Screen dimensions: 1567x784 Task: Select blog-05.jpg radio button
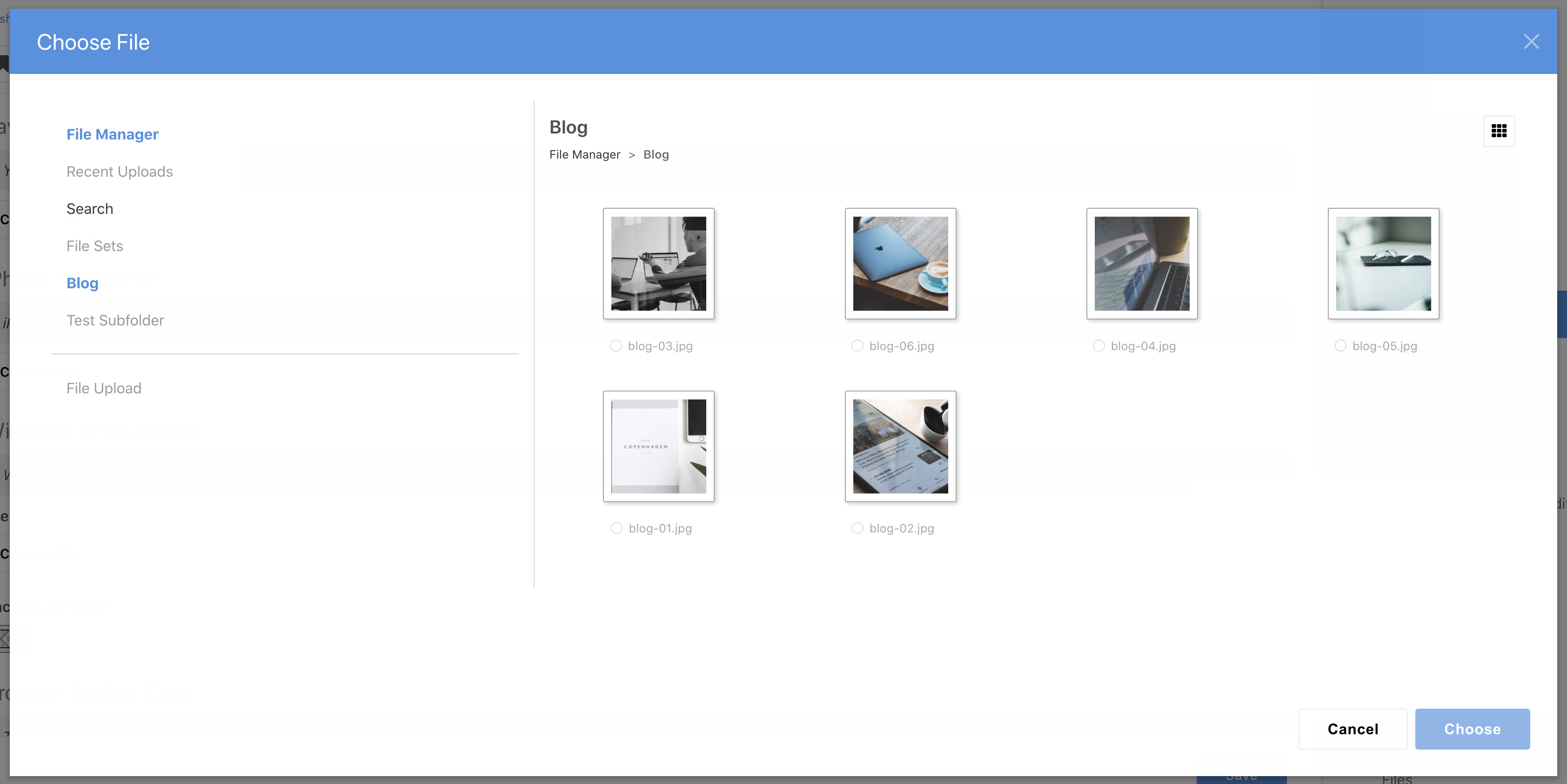coord(1340,346)
